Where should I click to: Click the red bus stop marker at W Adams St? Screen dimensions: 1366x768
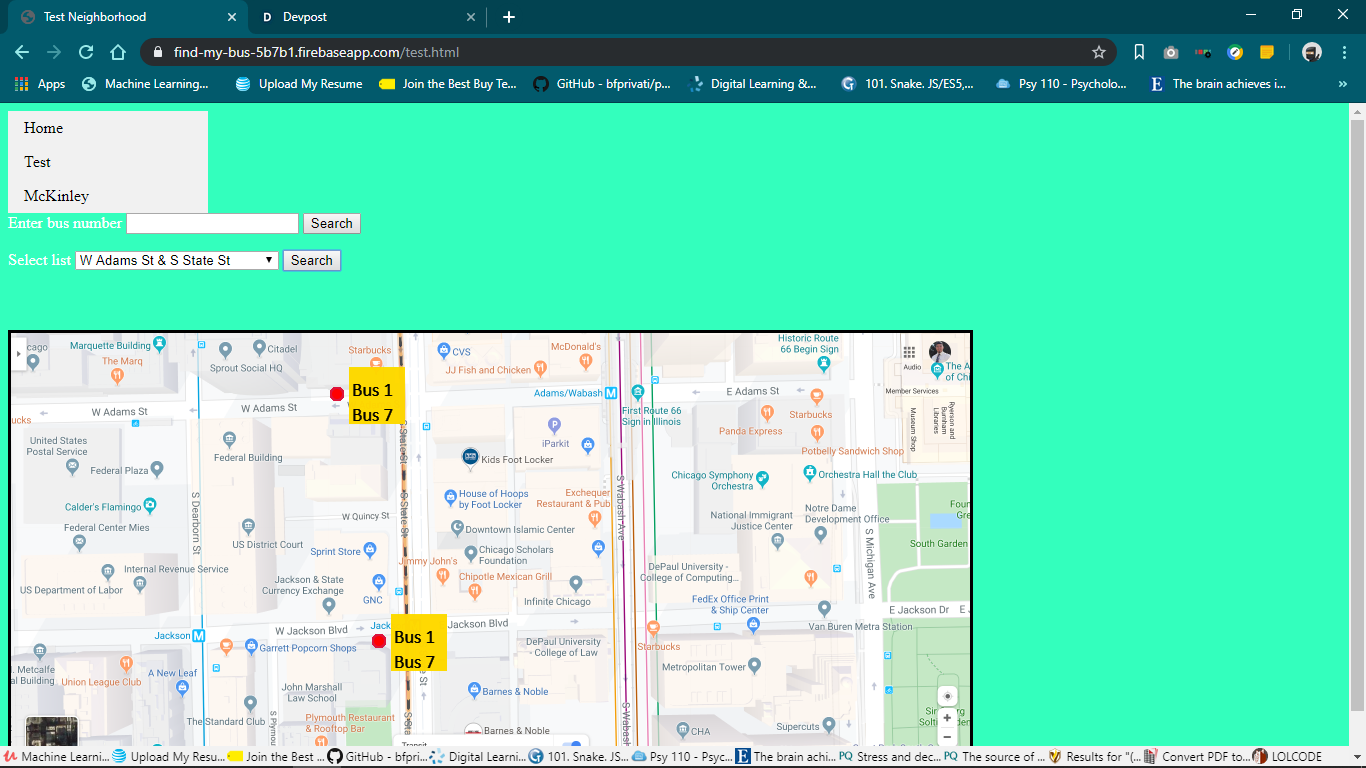point(337,394)
